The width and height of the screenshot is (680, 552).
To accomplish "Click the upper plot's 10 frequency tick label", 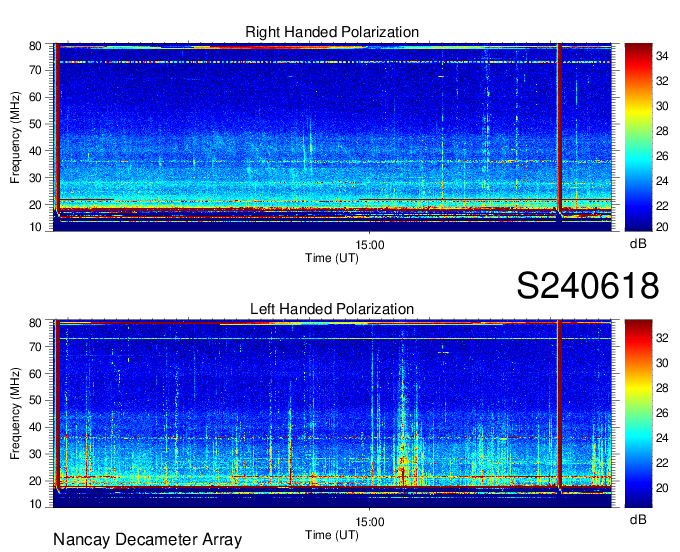I will coord(35,227).
